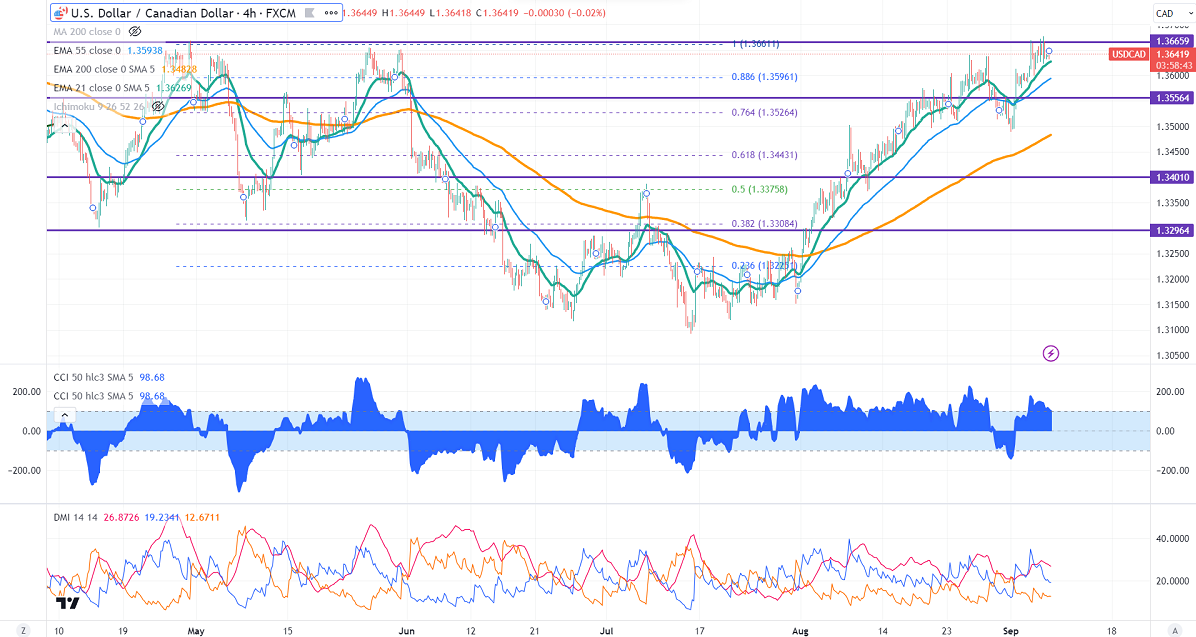Viewport: 1196px width, 637px height.
Task: Click the purple lightning bolt icon
Action: coord(1051,353)
